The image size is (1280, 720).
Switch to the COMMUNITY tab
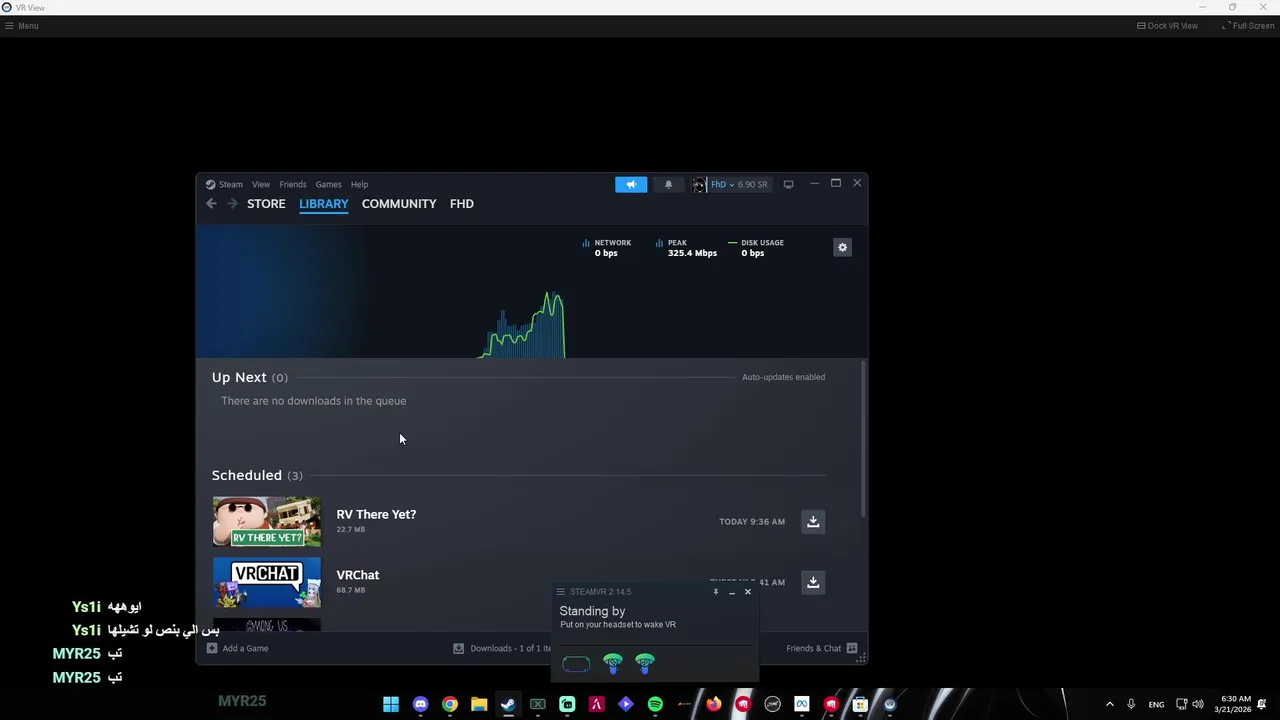[x=399, y=204]
